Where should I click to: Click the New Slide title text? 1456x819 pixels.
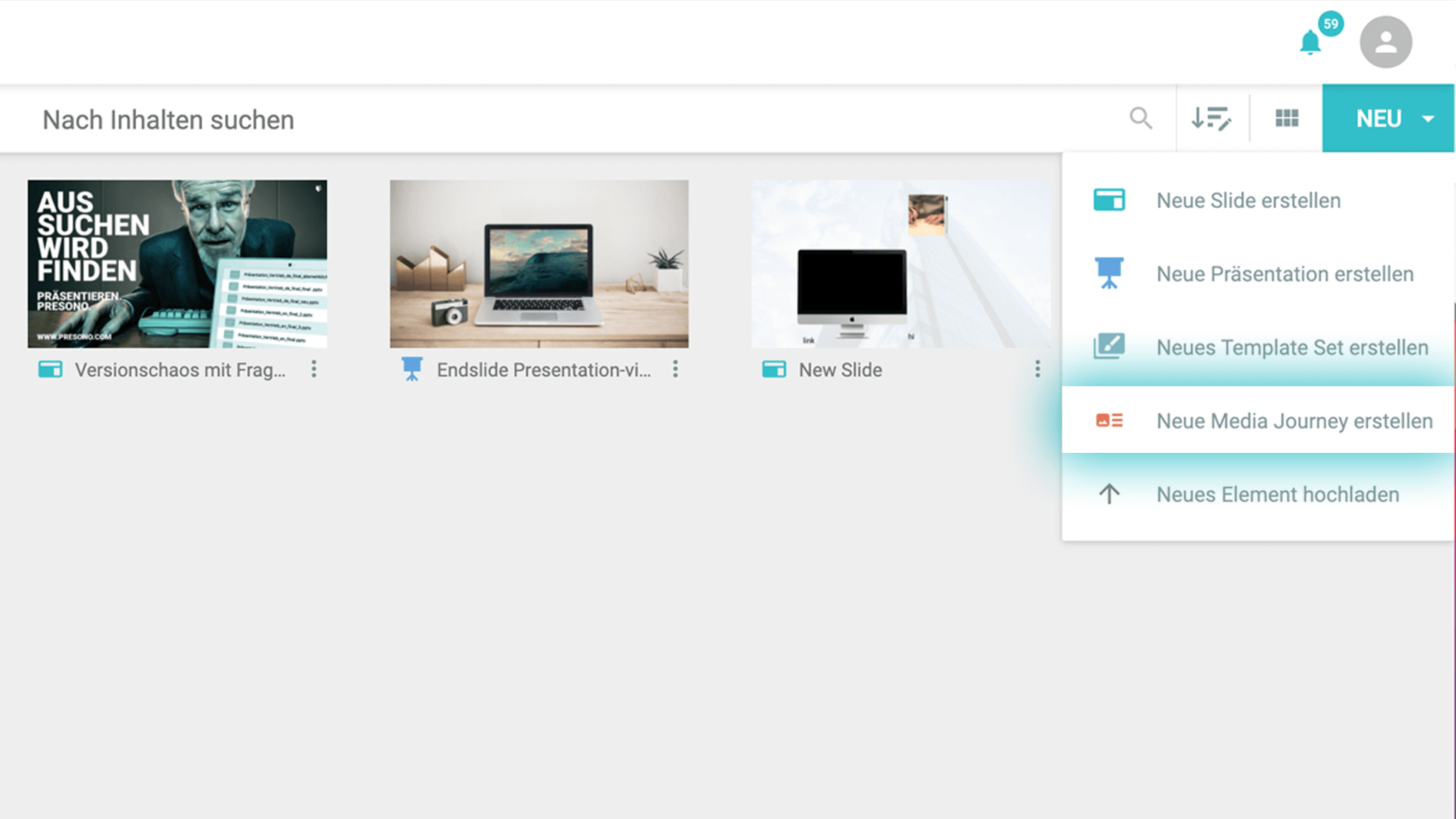click(x=840, y=370)
